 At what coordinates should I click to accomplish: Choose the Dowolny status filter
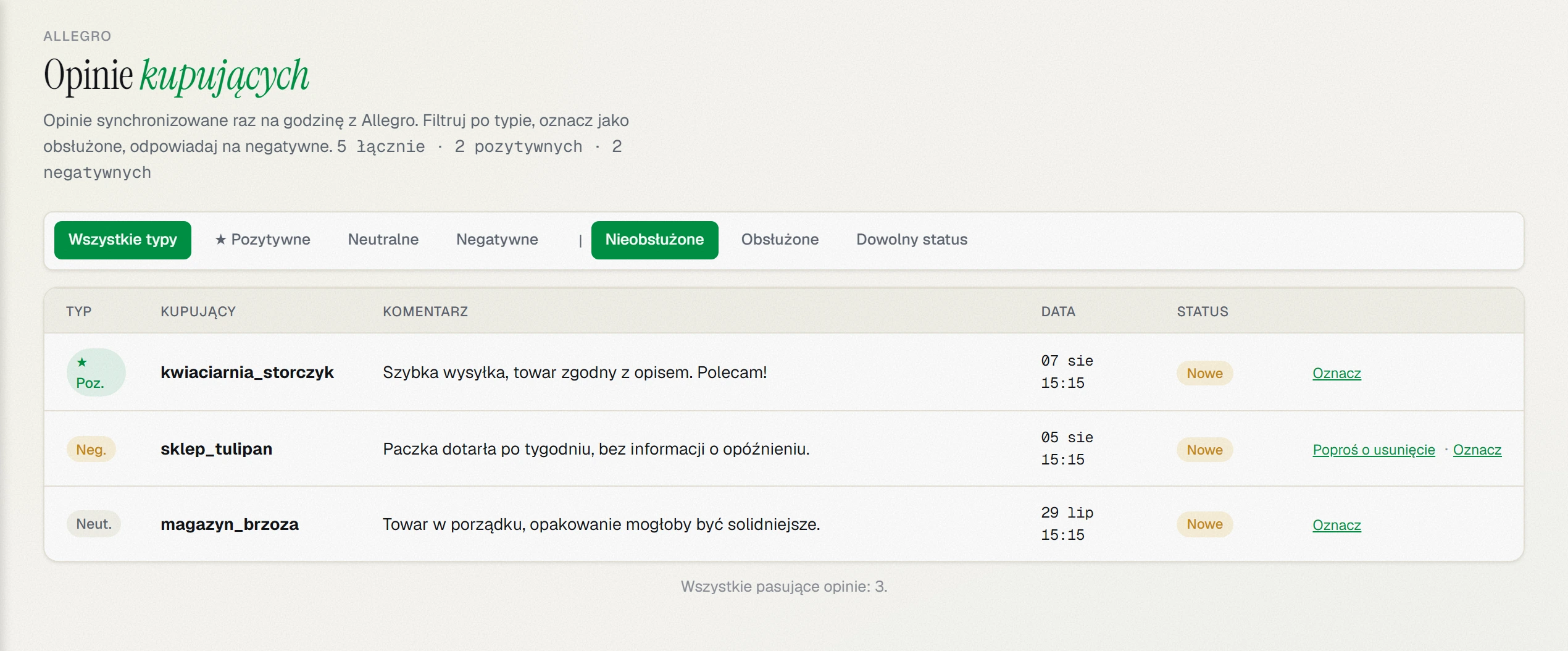(x=912, y=240)
